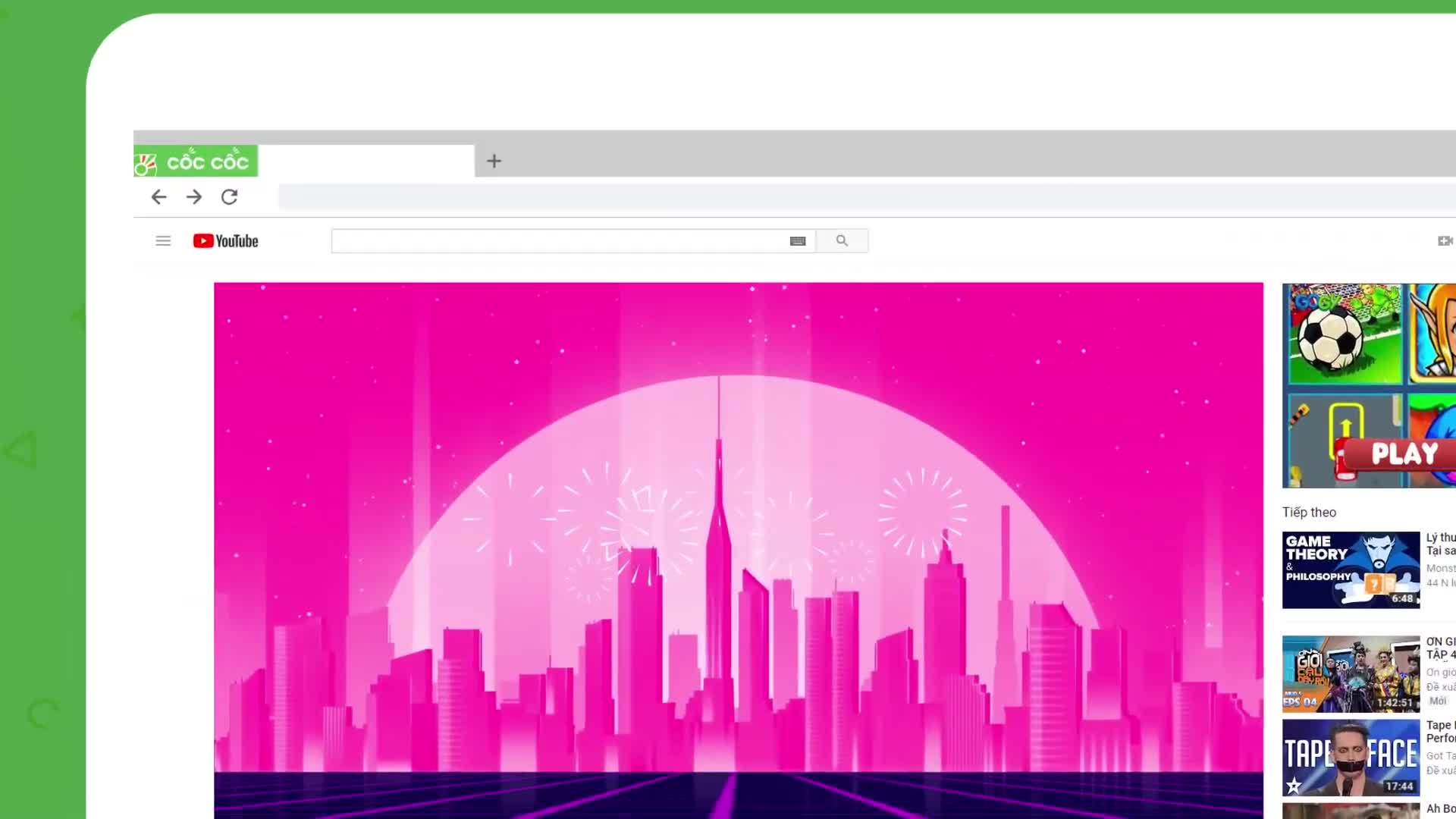Click the create video camera icon

[x=1445, y=241]
